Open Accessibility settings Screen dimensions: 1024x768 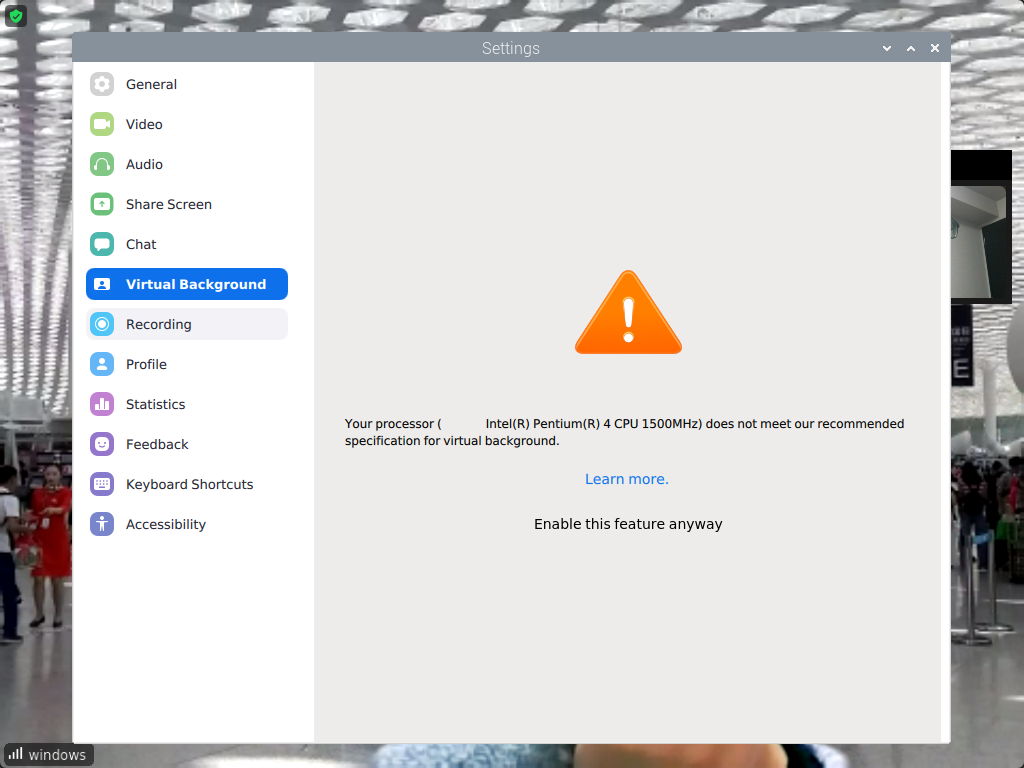(187, 524)
